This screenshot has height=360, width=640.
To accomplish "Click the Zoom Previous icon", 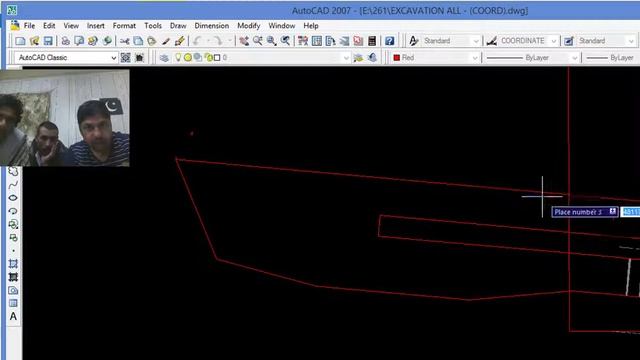I will click(285, 41).
